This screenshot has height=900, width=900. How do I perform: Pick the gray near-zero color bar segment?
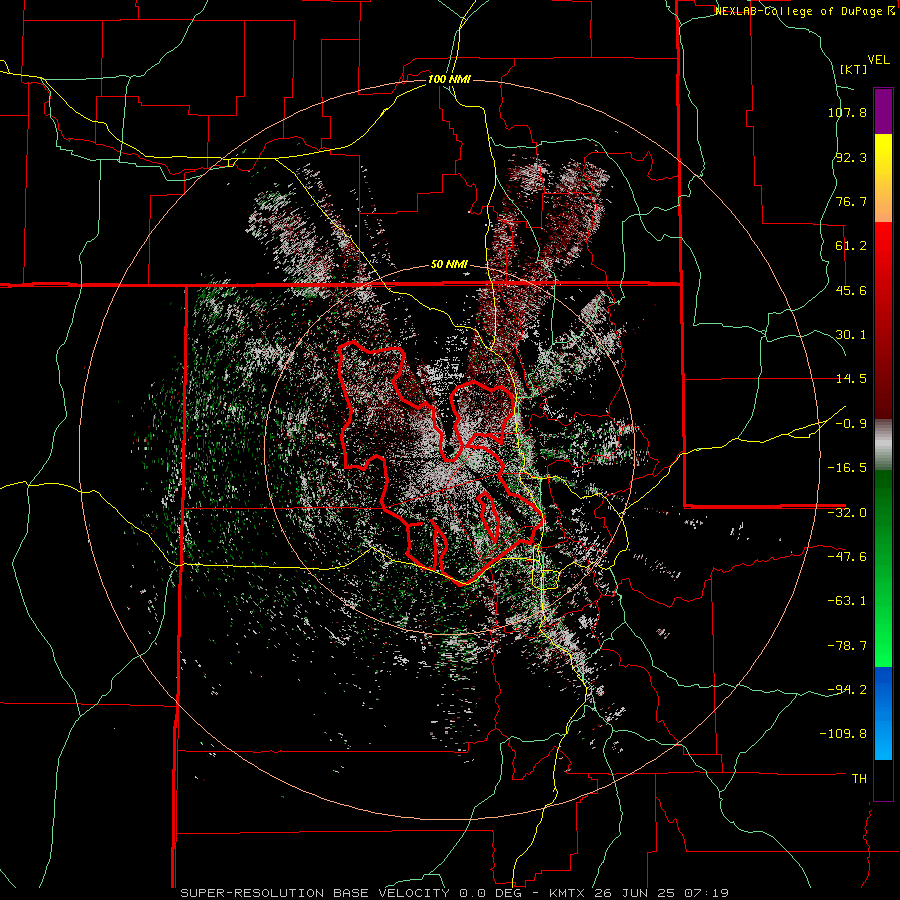883,445
